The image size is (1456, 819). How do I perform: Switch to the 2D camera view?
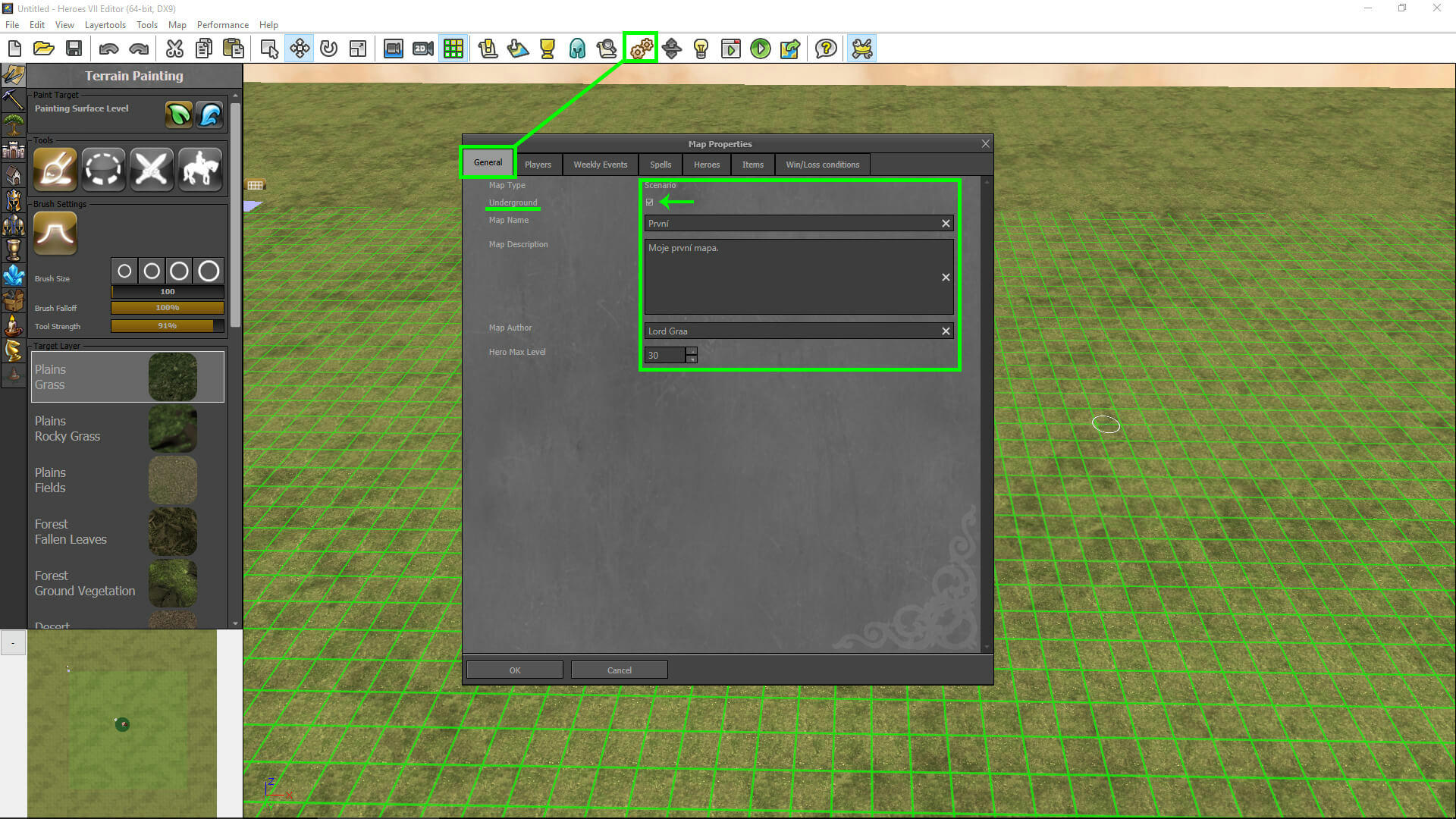pyautogui.click(x=423, y=49)
